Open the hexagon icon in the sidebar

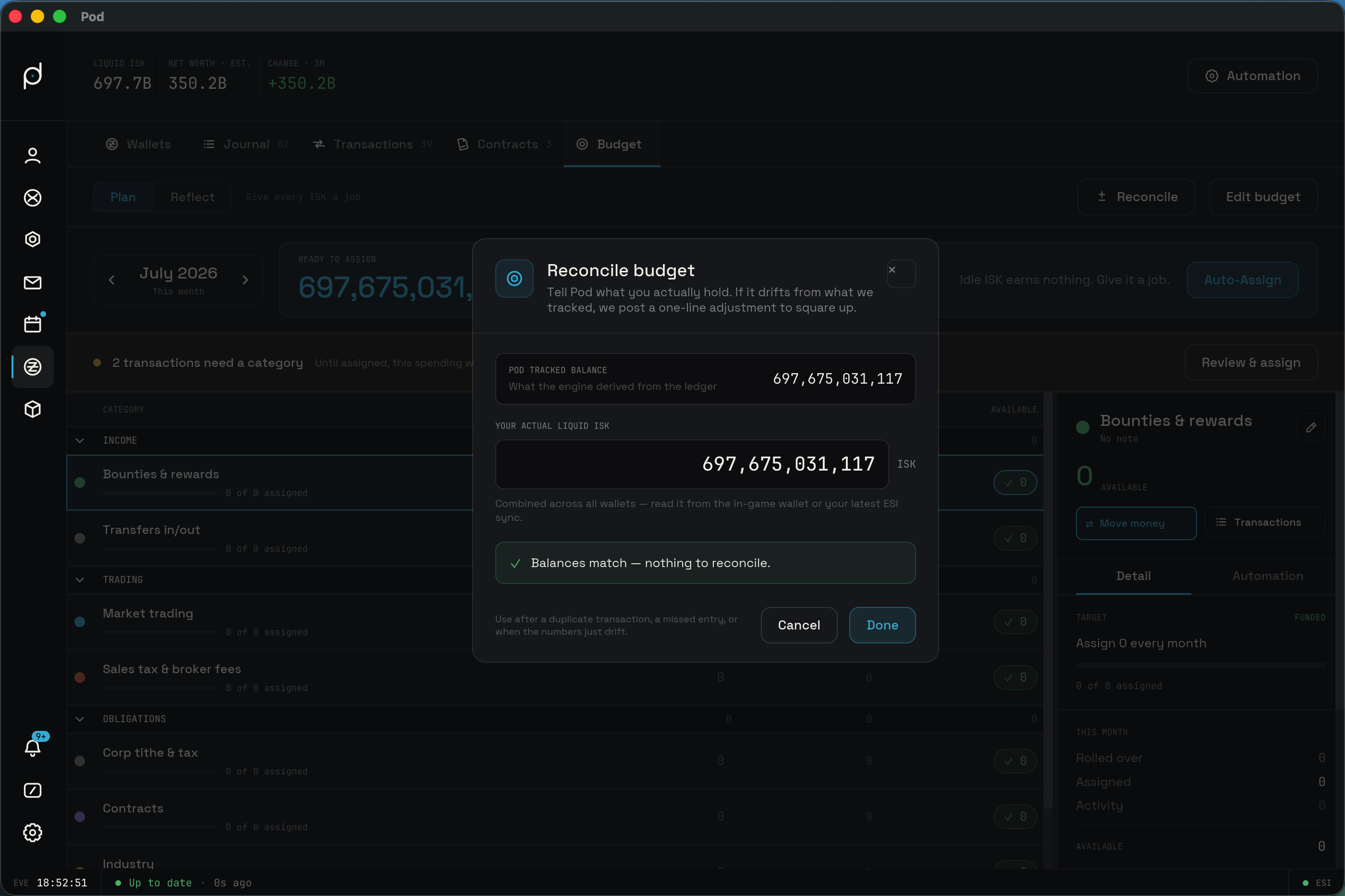click(33, 240)
